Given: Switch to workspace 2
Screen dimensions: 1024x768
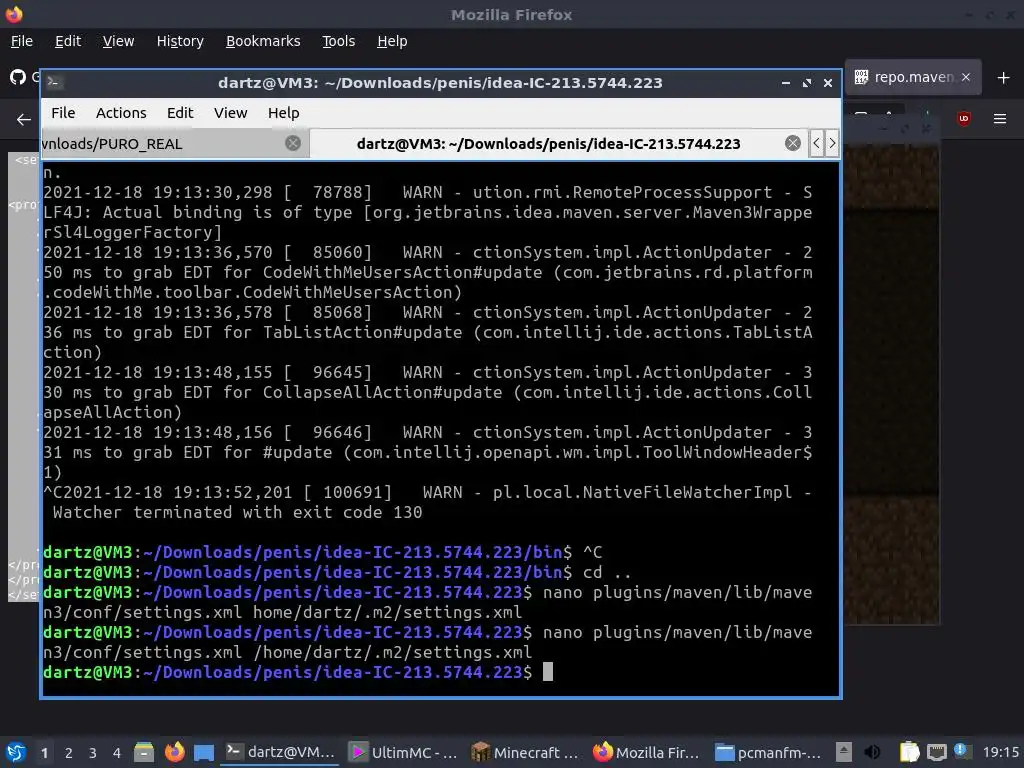Looking at the screenshot, I should (x=69, y=753).
